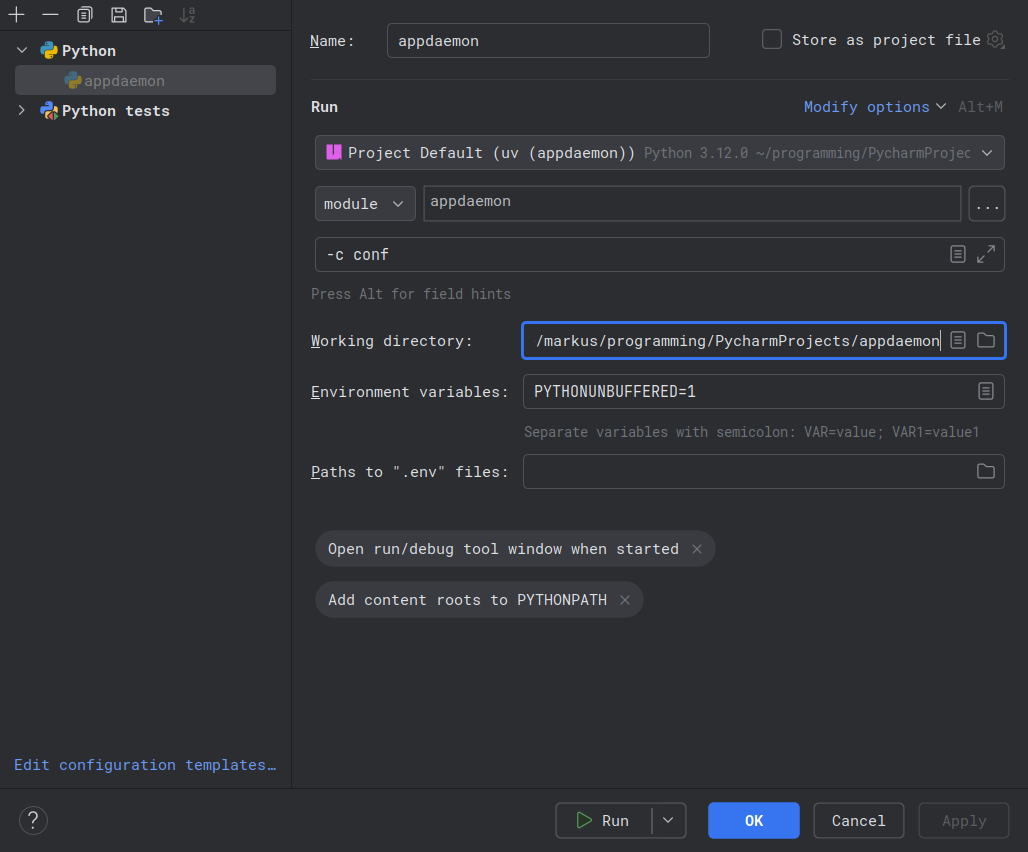1028x852 pixels.
Task: Click the module name field containing appdaemon
Action: [692, 203]
